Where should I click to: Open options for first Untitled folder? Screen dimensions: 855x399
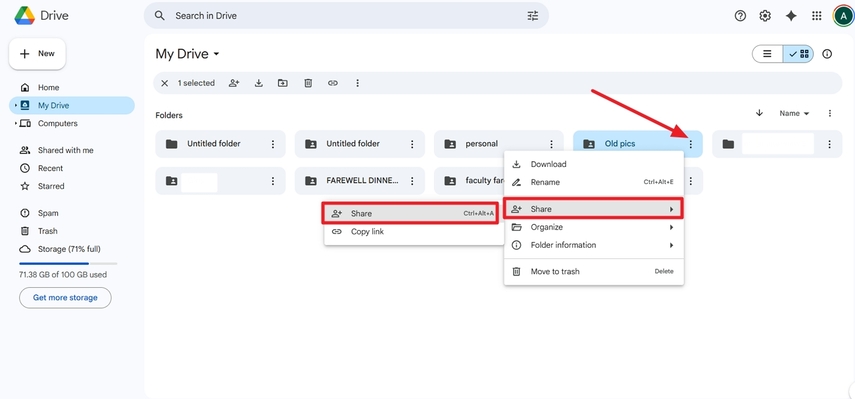(273, 144)
